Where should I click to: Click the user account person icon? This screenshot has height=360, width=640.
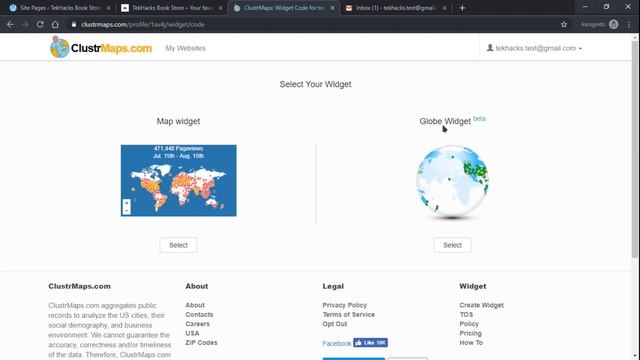coord(490,48)
